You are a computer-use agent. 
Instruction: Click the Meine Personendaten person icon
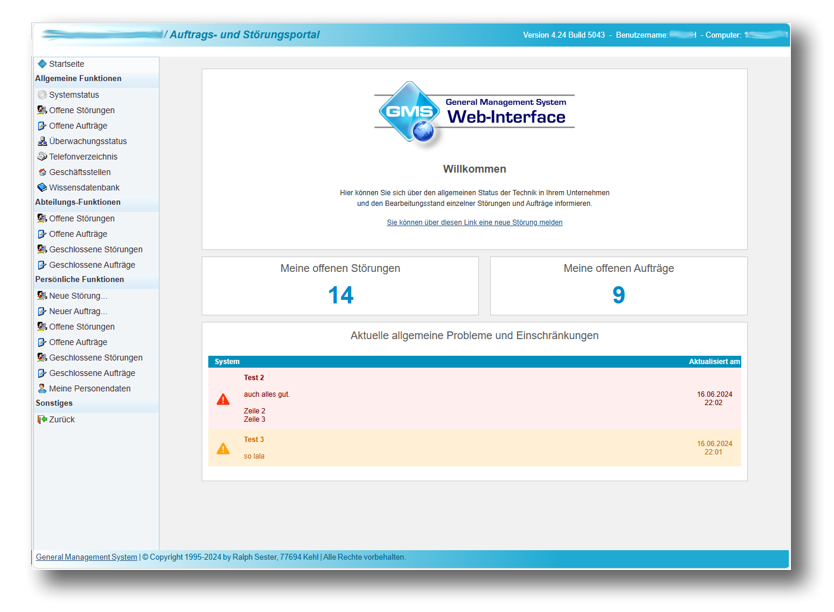[42, 389]
